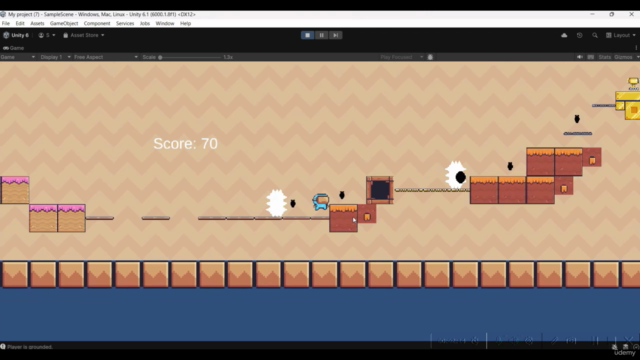This screenshot has height=360, width=640.
Task: Click the 'Player is grounded.' console message
Action: (30, 347)
